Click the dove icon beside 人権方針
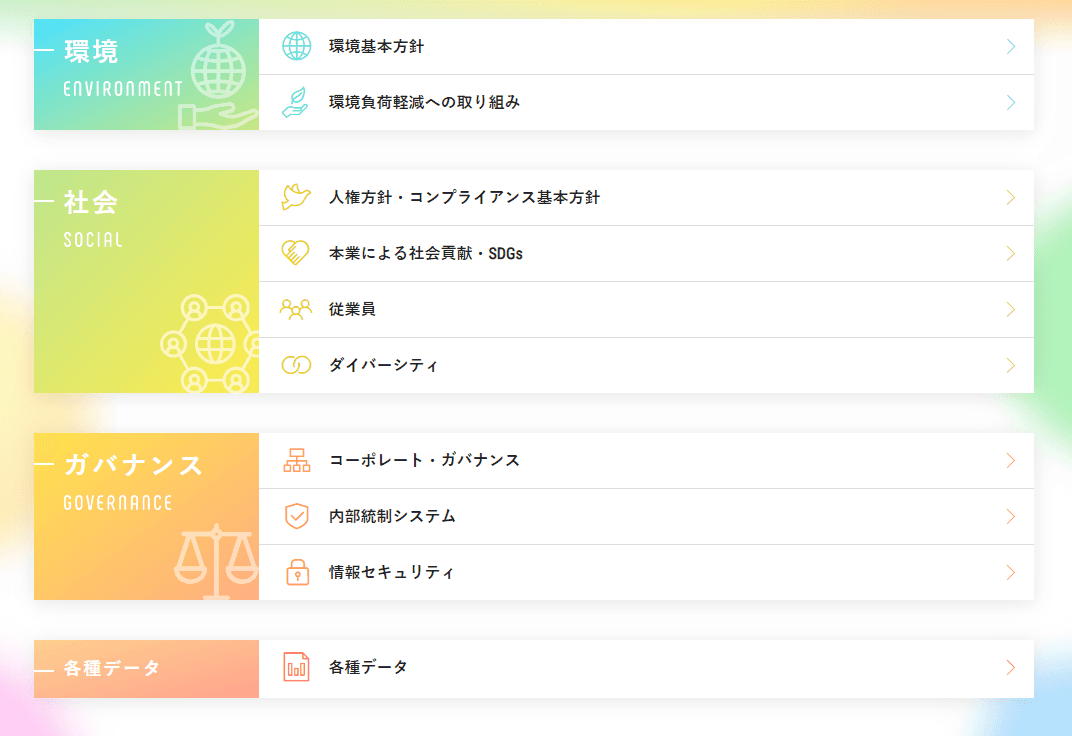 click(x=296, y=197)
